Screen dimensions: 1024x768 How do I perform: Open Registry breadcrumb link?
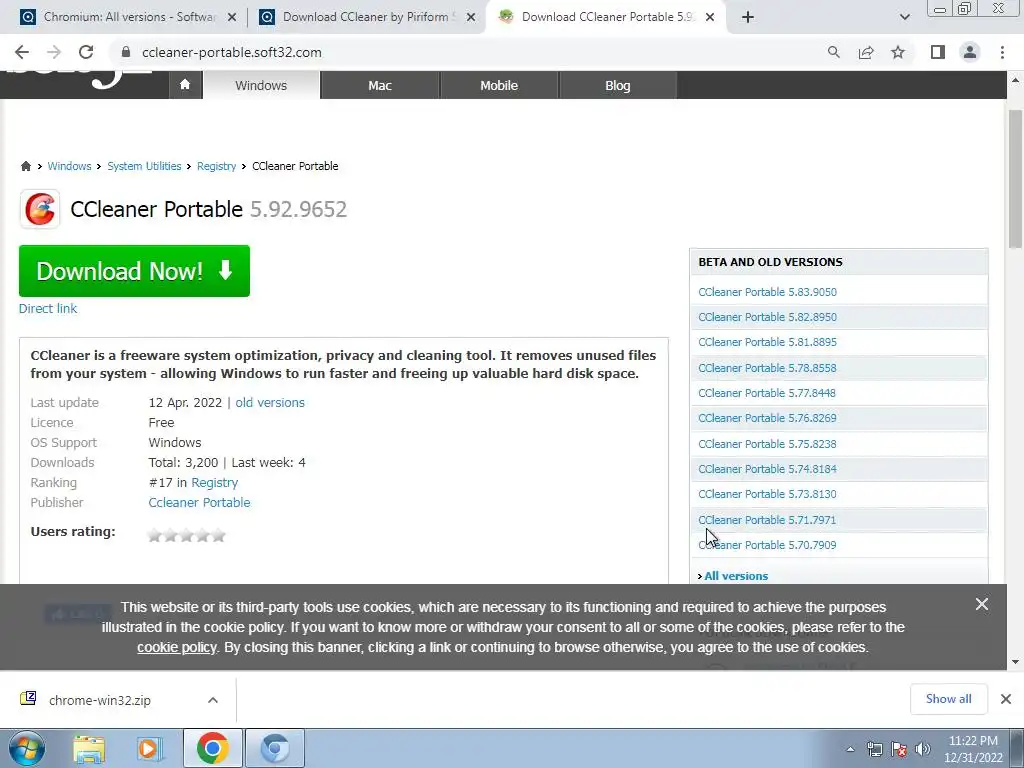[216, 166]
